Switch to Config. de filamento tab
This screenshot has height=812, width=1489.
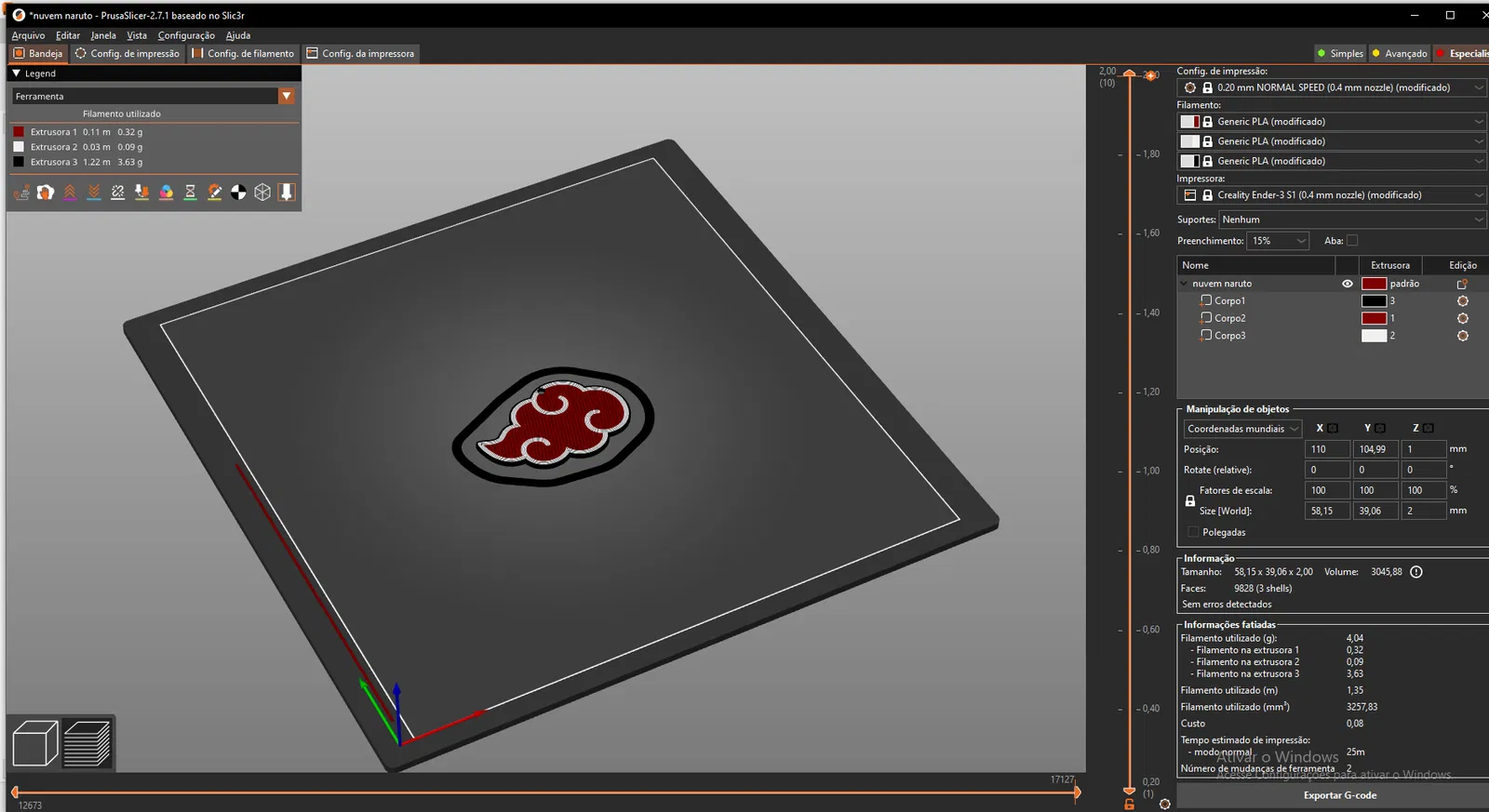tap(243, 53)
